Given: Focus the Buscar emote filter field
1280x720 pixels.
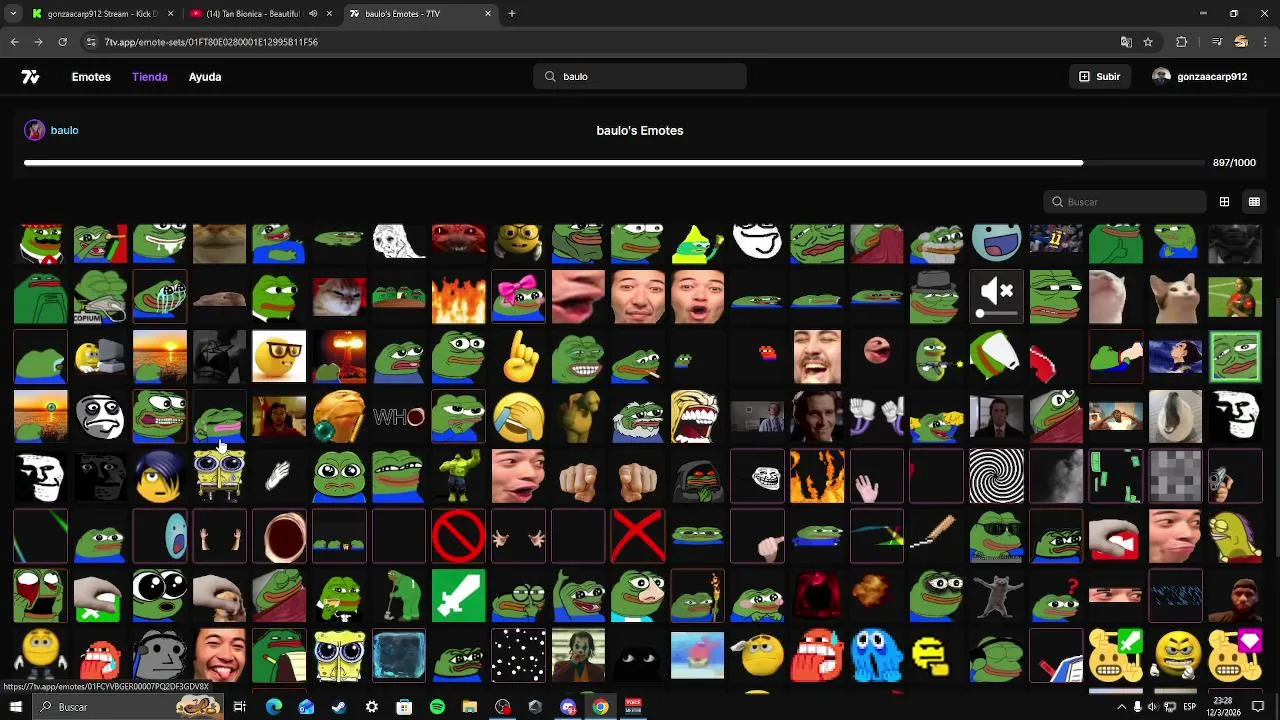Looking at the screenshot, I should [1125, 202].
